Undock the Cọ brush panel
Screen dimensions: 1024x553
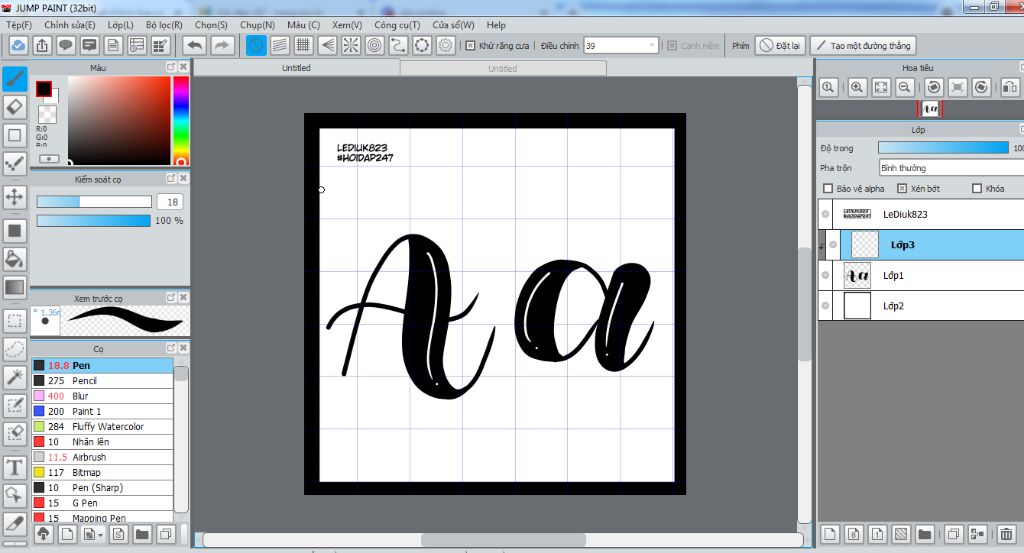[x=171, y=349]
